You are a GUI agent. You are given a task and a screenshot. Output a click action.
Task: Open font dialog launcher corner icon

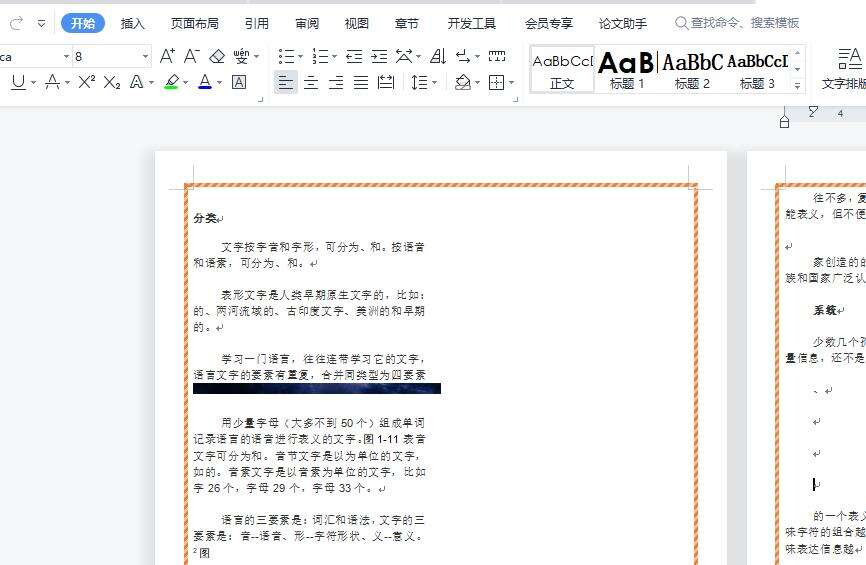[x=261, y=100]
